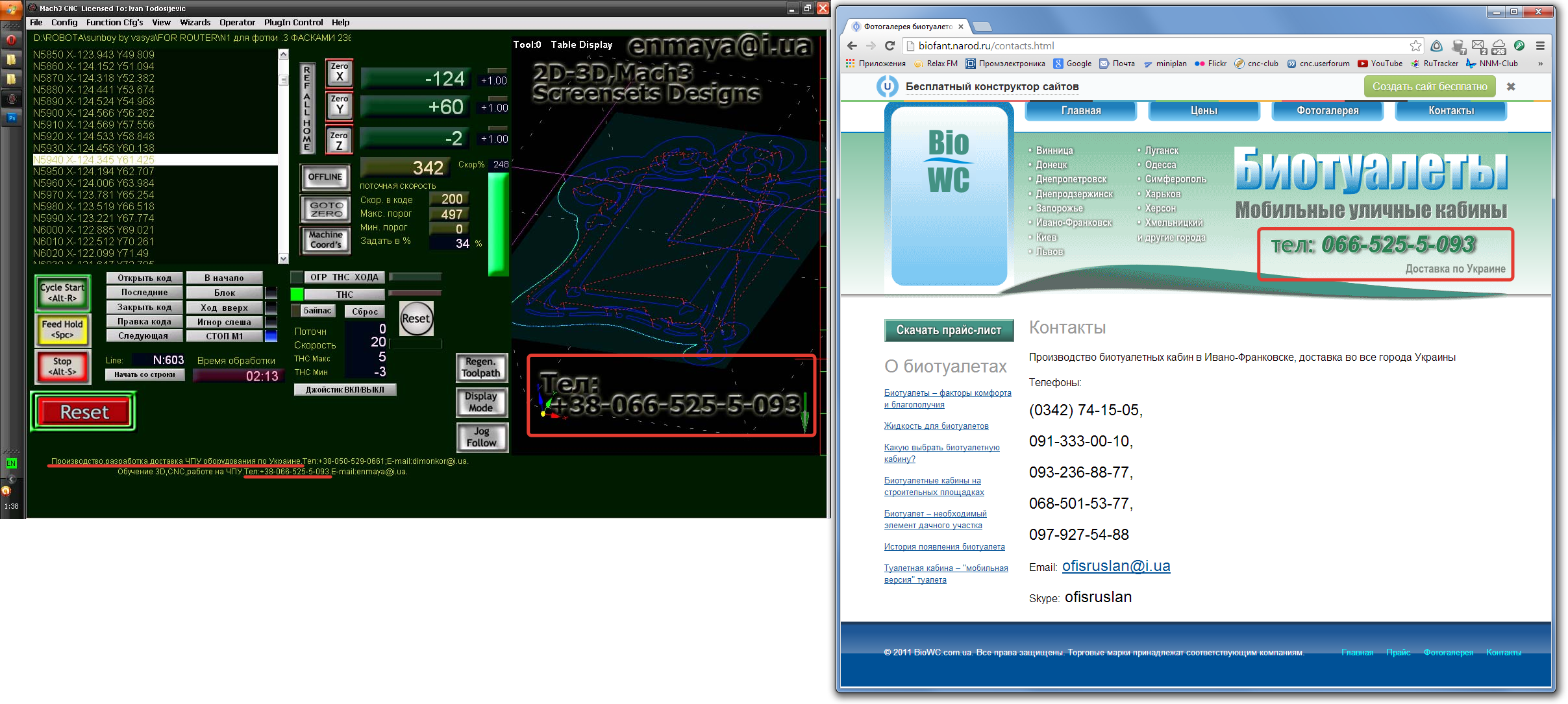
Task: Reload the page in the browser
Action: (x=890, y=45)
